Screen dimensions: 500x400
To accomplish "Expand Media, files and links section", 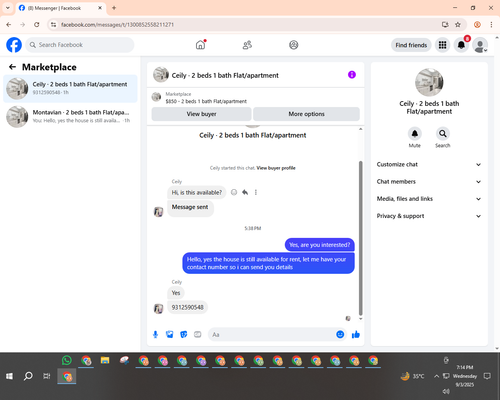I will pos(429,199).
